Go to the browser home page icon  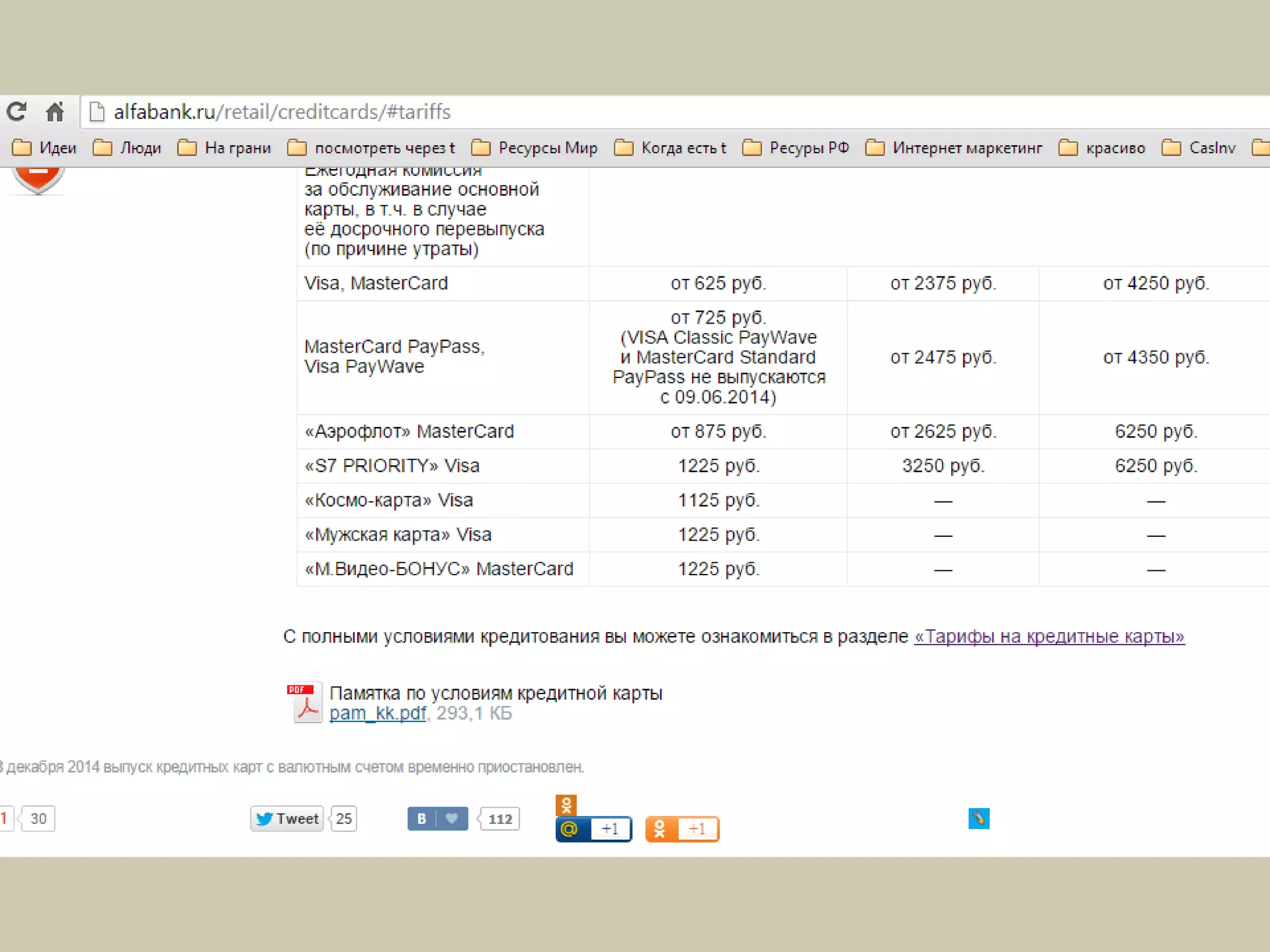55,112
